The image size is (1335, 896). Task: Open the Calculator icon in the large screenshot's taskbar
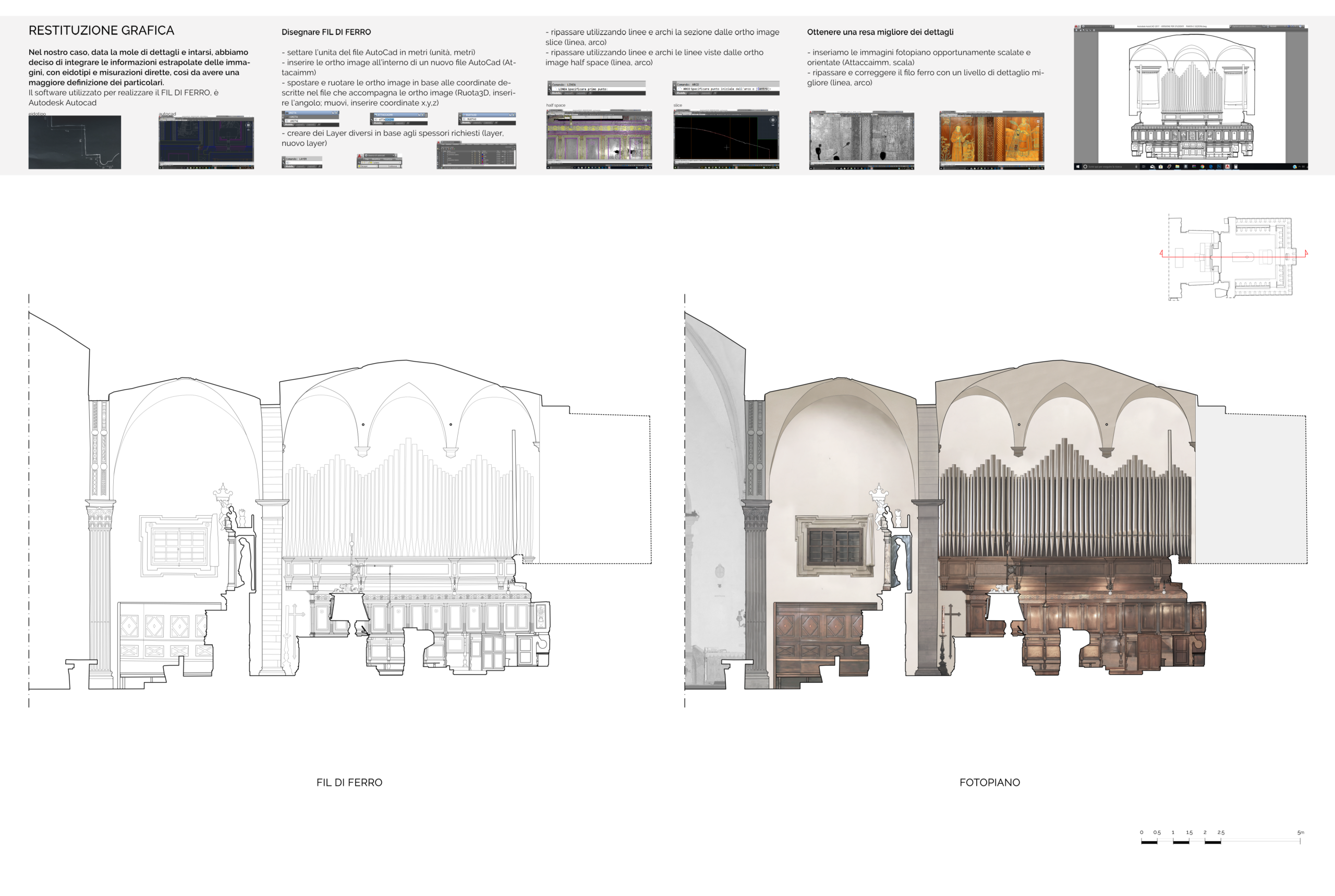pos(1236,167)
